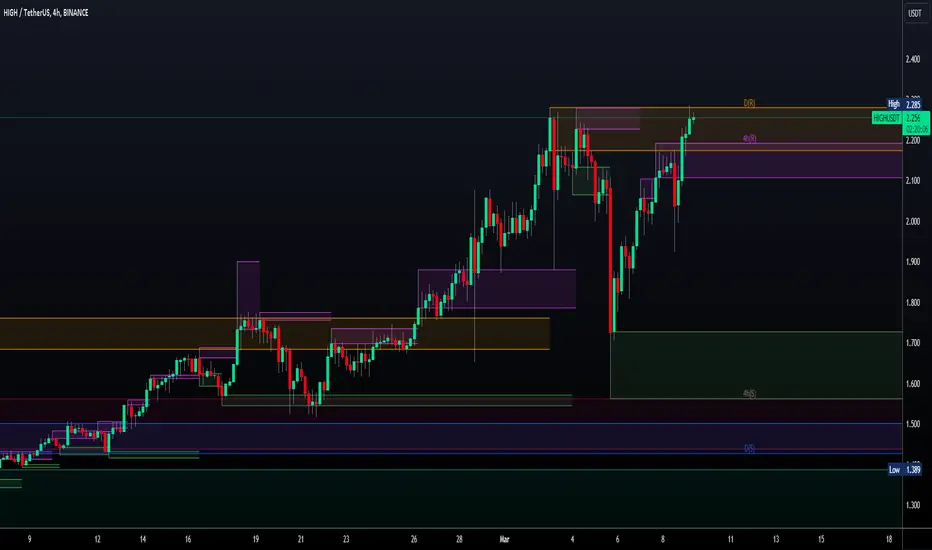The image size is (932, 550).
Task: Click the 1.700 price axis value
Action: (912, 343)
